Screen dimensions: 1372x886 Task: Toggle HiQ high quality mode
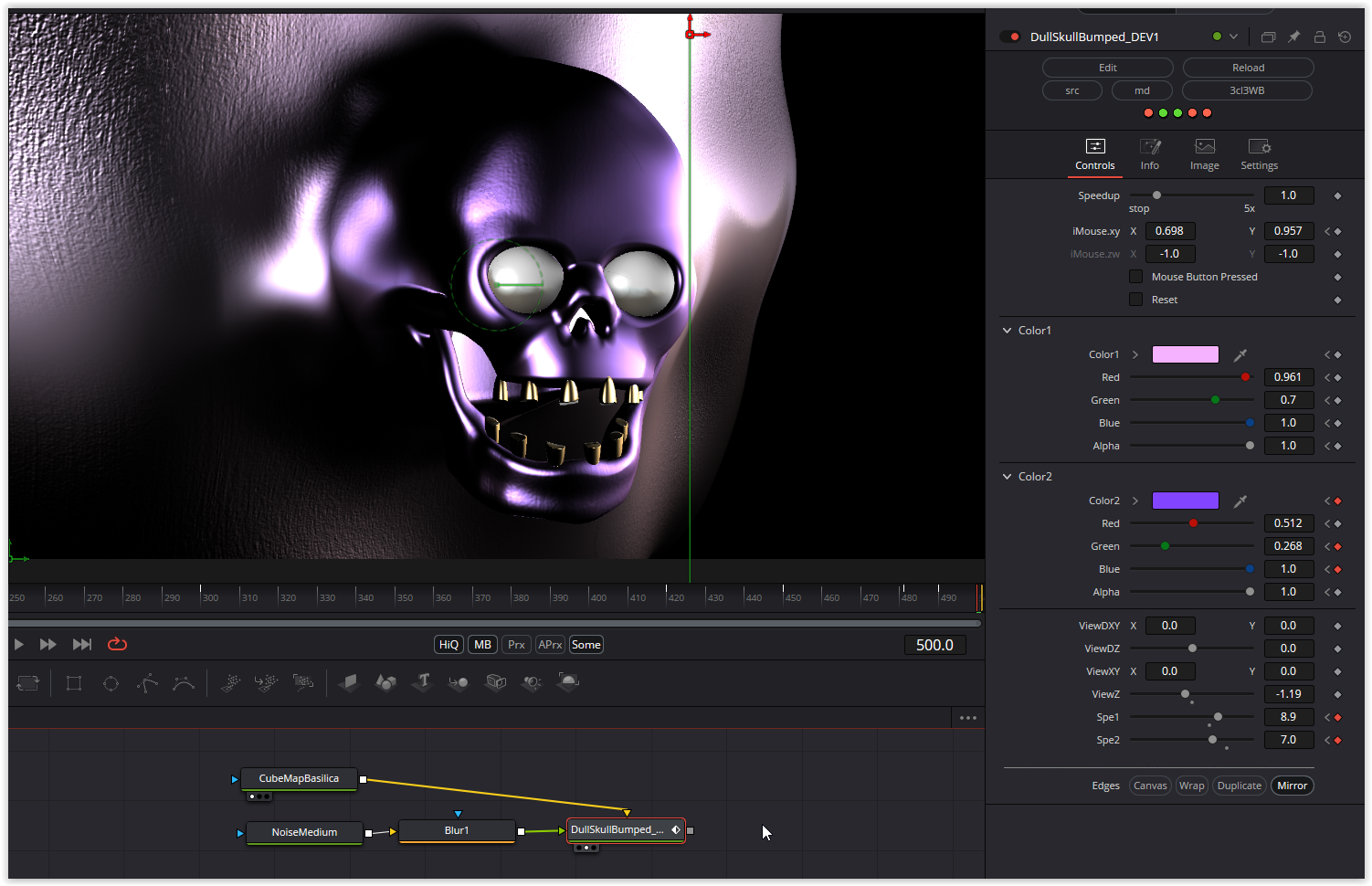pos(449,645)
